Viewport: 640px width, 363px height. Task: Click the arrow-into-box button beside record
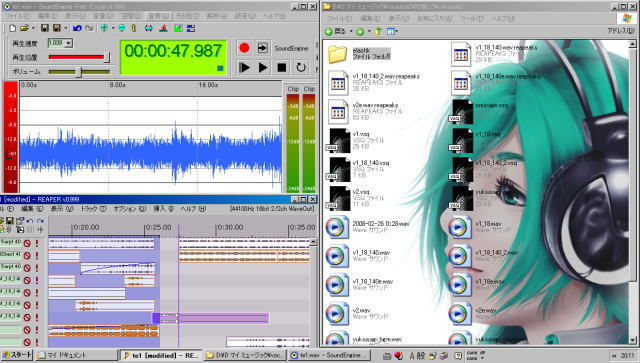(262, 48)
